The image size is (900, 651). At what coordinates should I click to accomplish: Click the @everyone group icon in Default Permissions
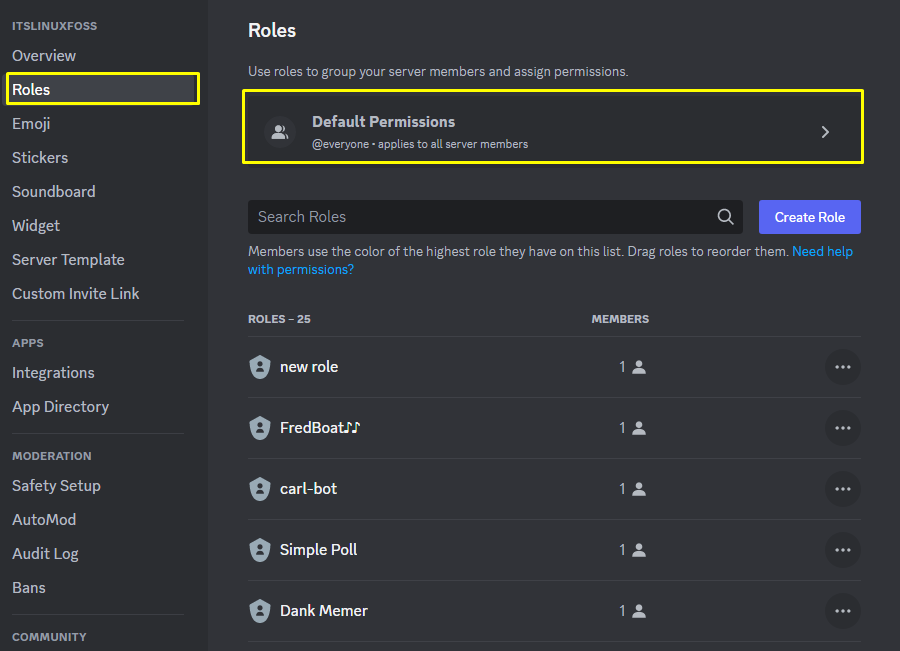click(280, 132)
